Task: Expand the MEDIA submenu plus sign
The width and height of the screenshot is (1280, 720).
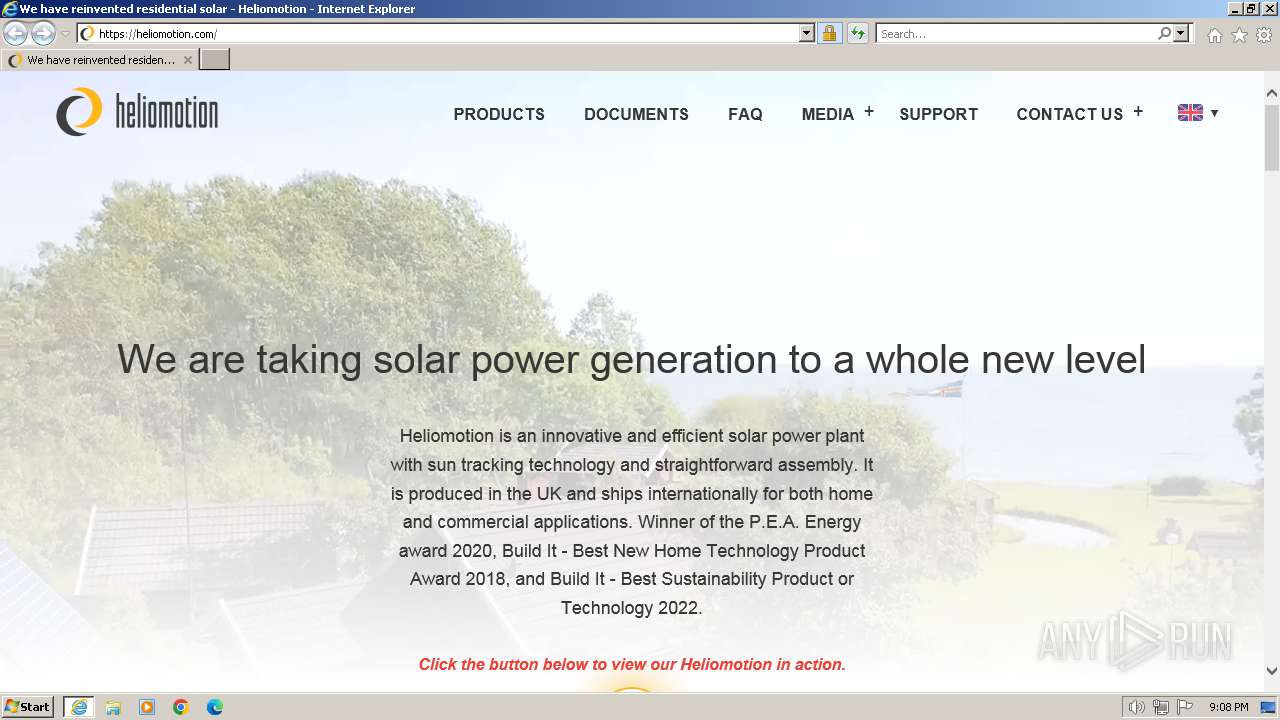Action: click(869, 112)
